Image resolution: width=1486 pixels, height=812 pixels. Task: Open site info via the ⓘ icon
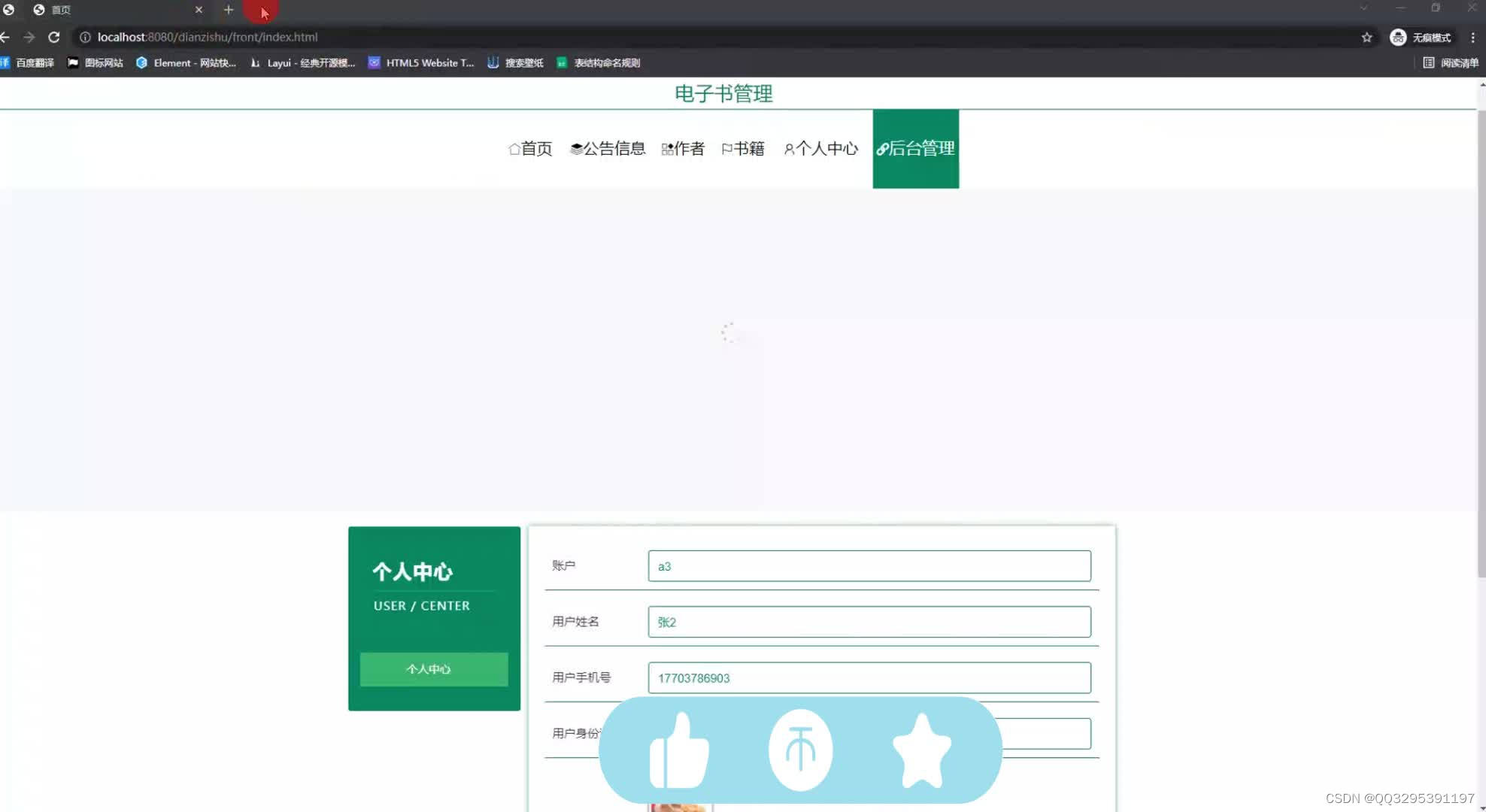[x=86, y=36]
